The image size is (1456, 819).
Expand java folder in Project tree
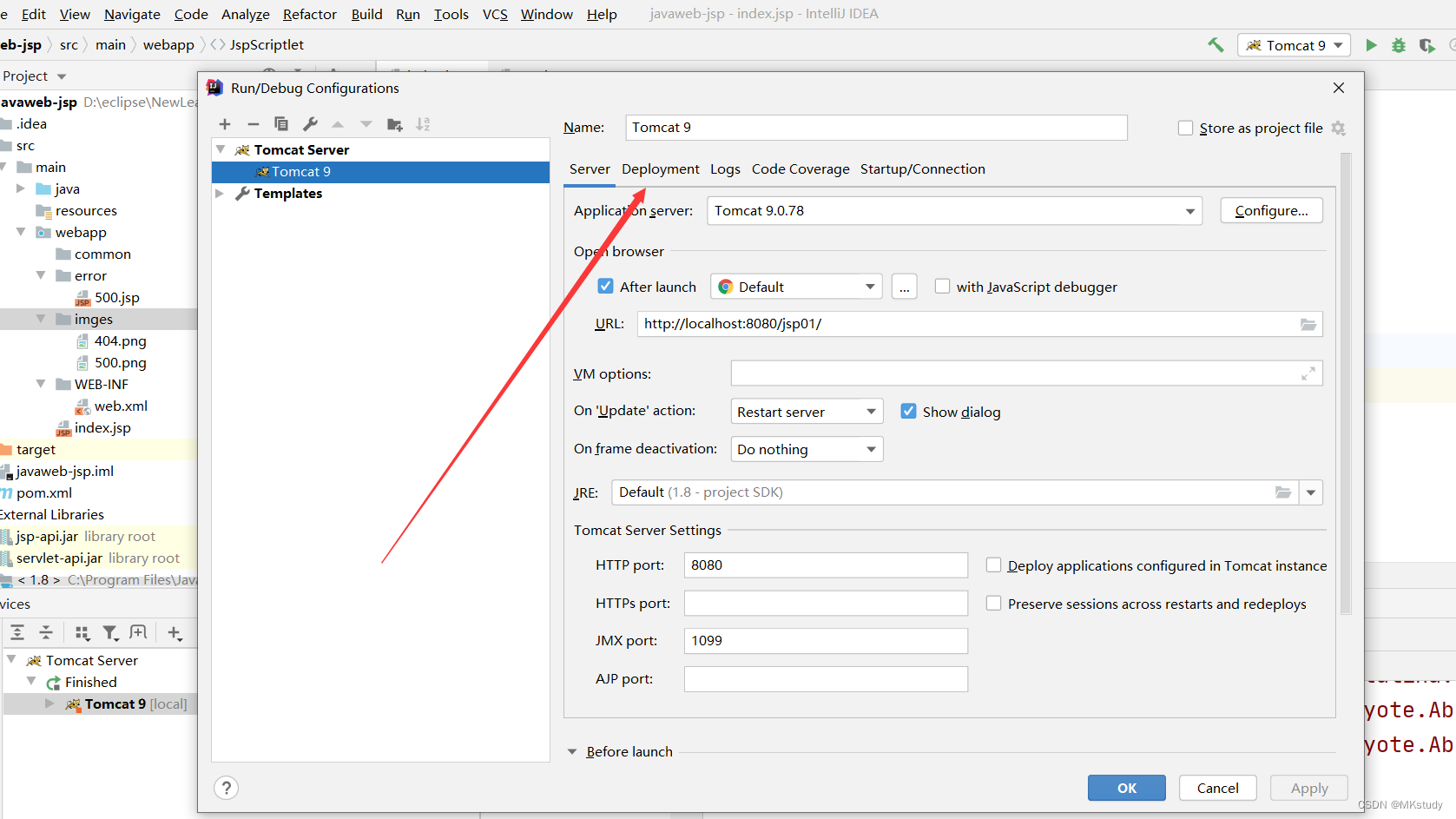tap(21, 188)
